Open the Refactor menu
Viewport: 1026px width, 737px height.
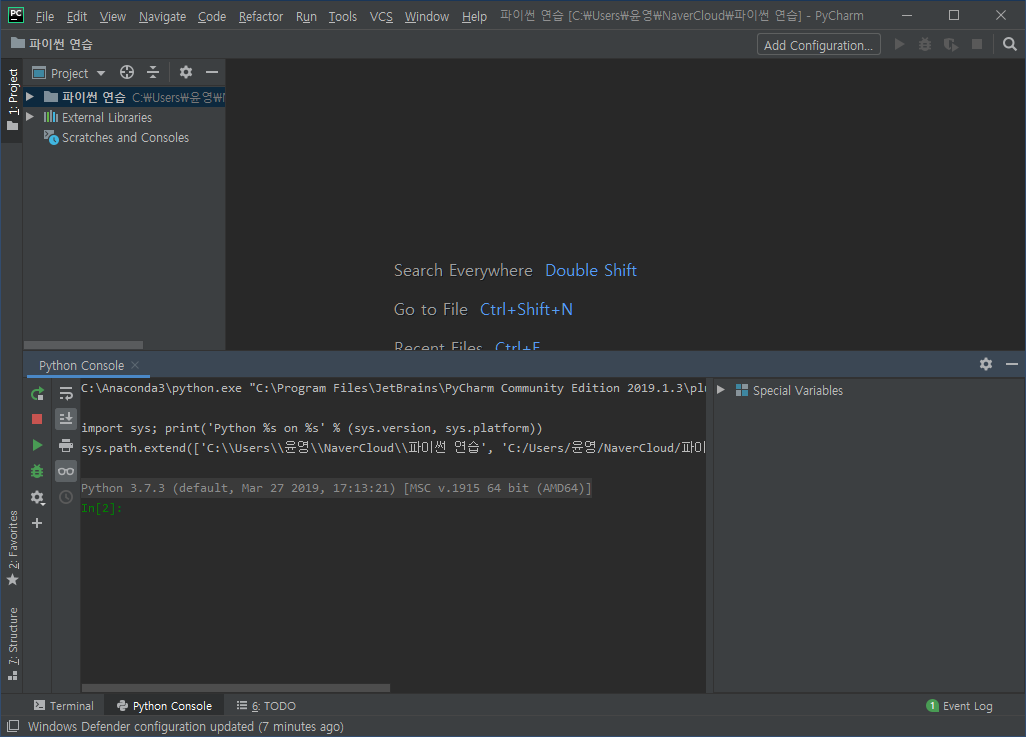pos(260,16)
